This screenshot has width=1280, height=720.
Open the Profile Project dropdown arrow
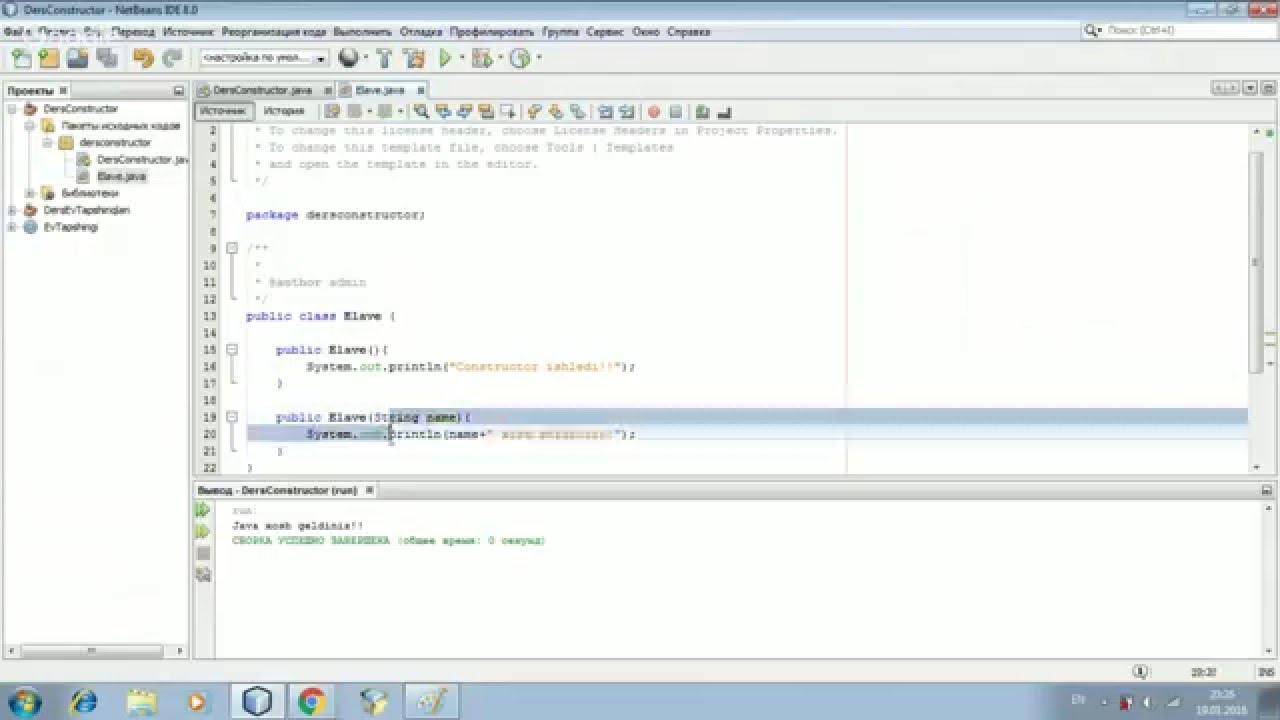coord(538,59)
